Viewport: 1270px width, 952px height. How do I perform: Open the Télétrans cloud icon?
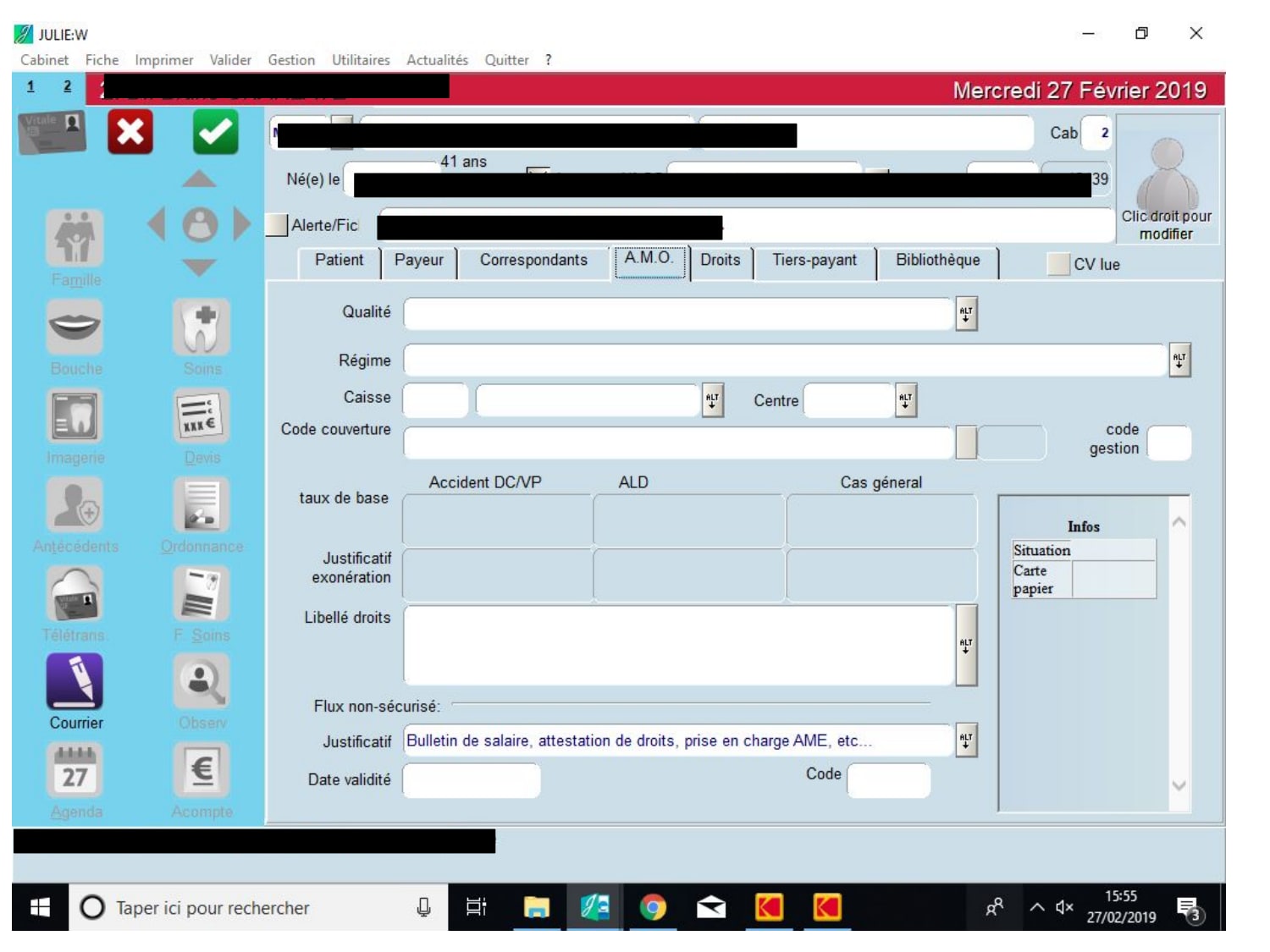coord(75,593)
